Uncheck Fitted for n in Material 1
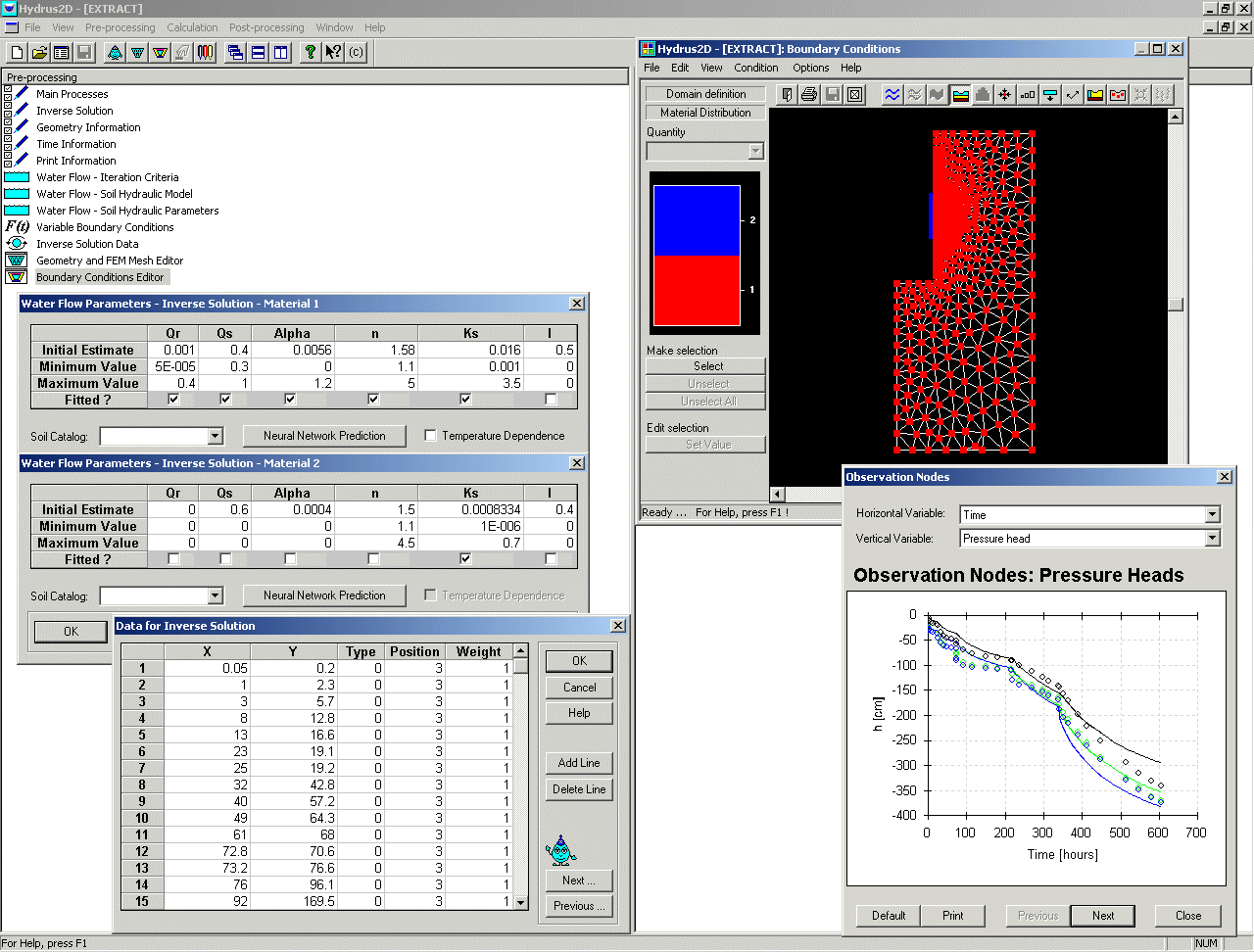Viewport: 1254px width, 952px height. click(x=373, y=400)
